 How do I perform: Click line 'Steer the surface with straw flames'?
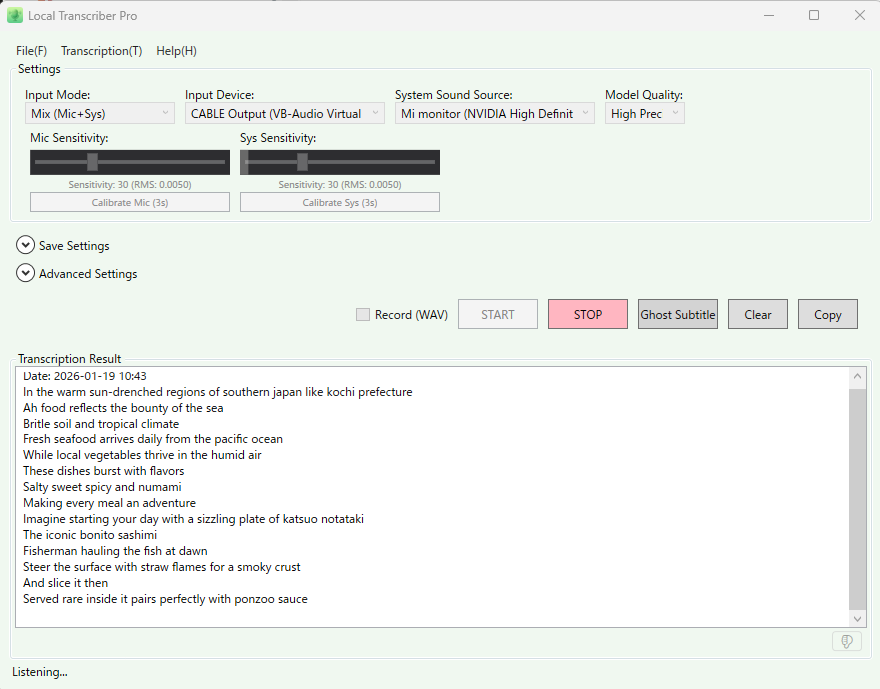pyautogui.click(x=162, y=567)
